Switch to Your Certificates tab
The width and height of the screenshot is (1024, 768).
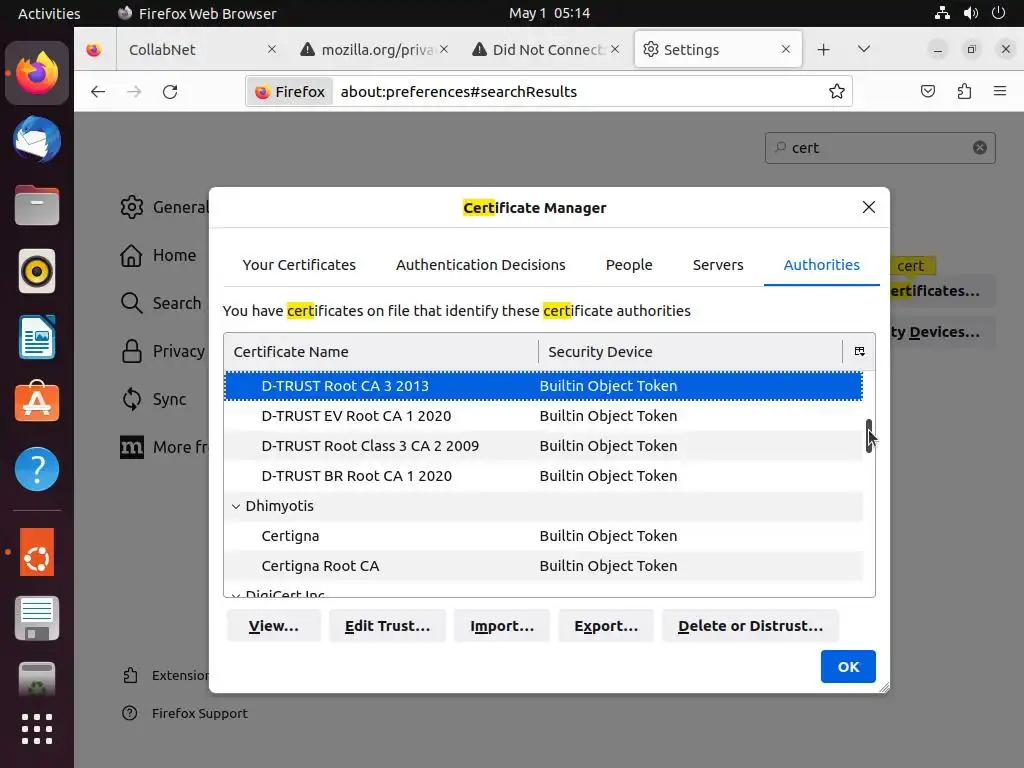(x=299, y=264)
